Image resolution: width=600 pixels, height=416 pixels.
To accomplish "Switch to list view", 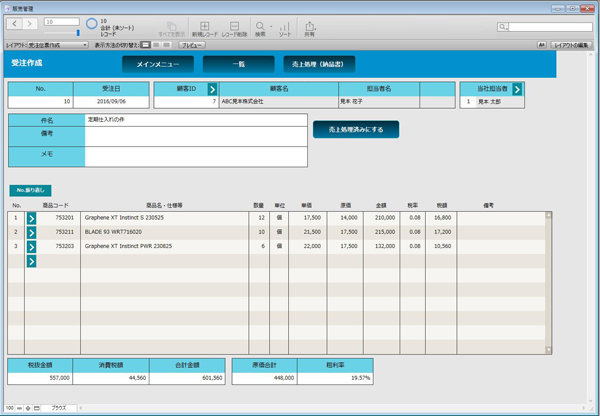I will [156, 45].
